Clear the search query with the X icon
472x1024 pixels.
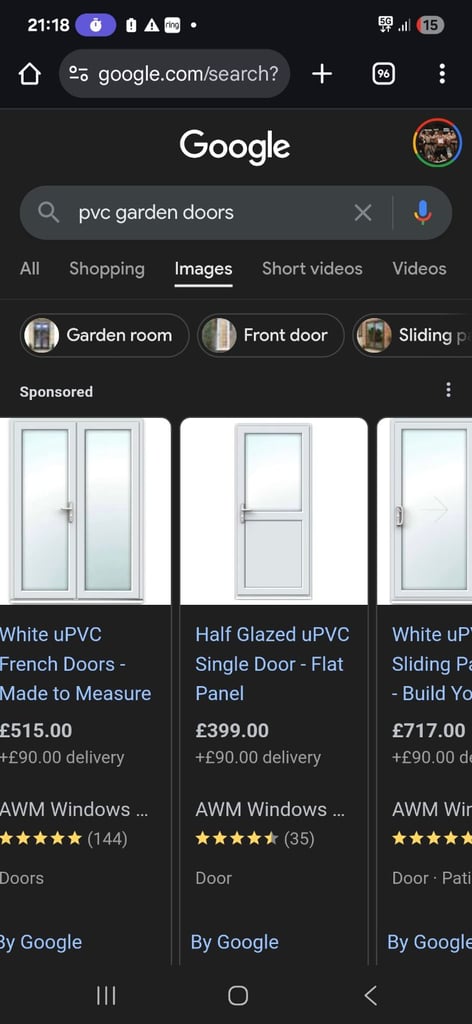[363, 212]
